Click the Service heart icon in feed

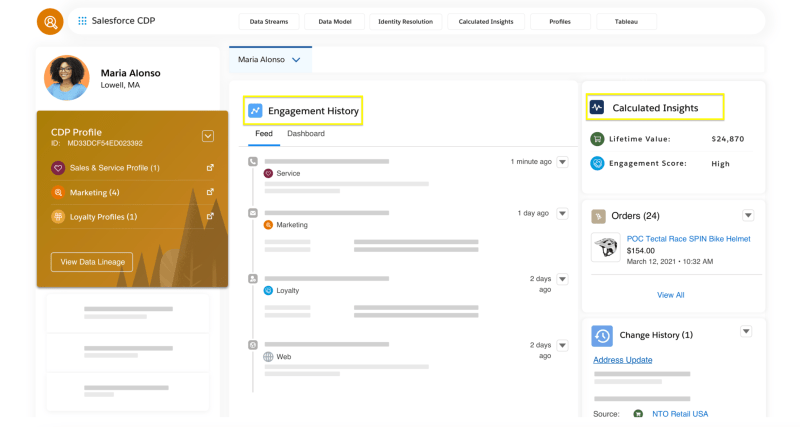tap(268, 173)
